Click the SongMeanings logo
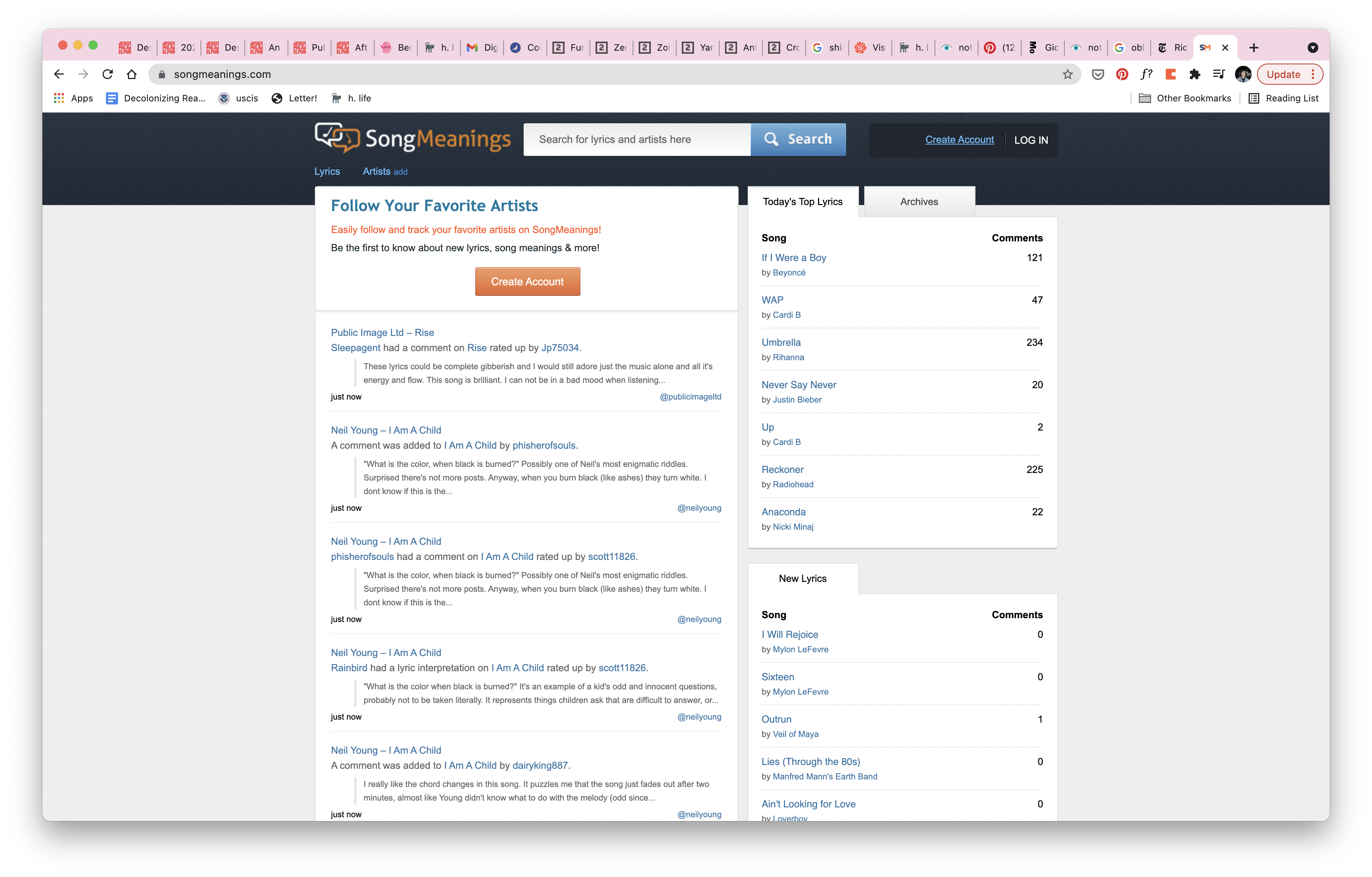The height and width of the screenshot is (877, 1372). [412, 138]
